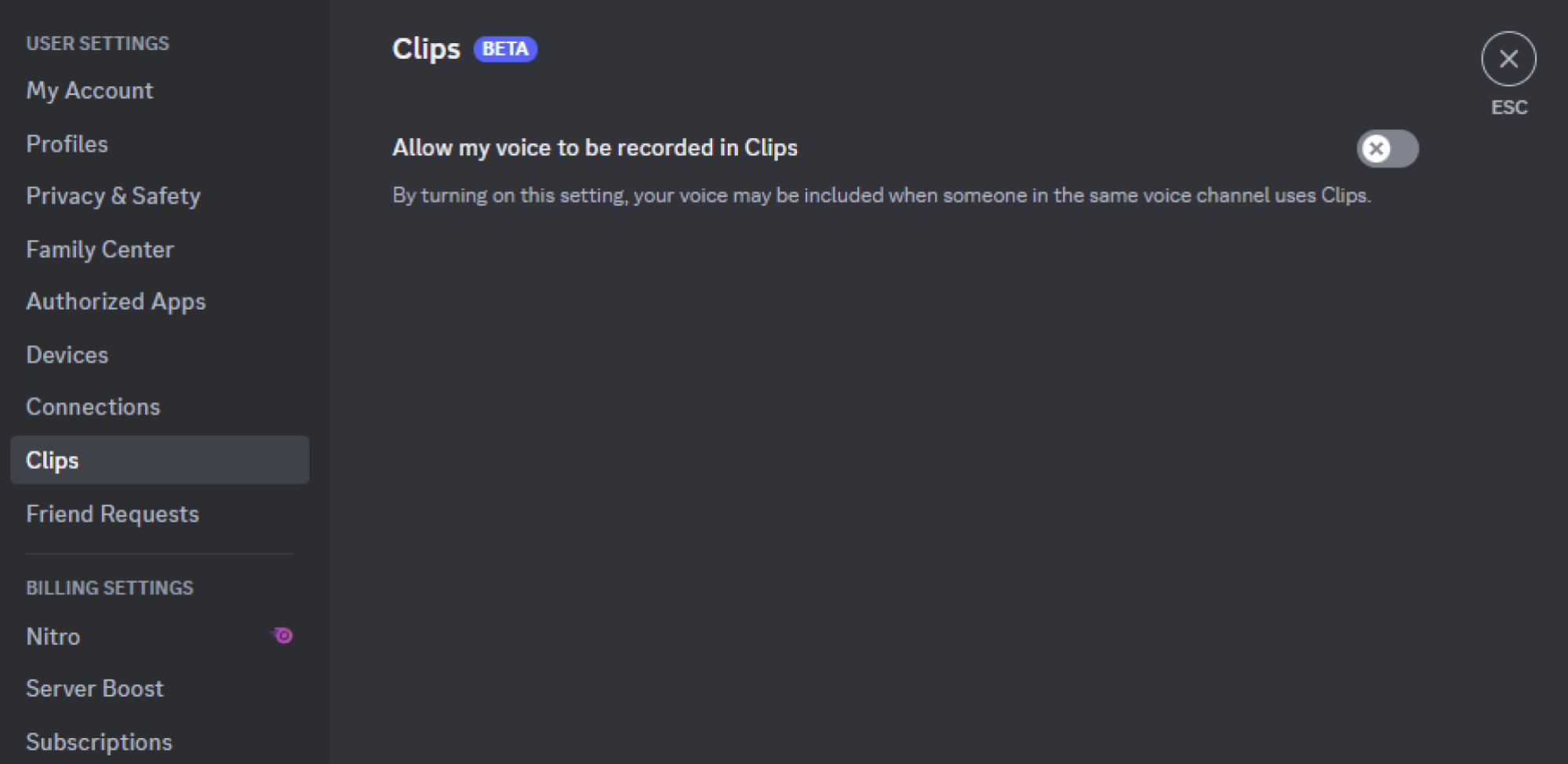Select the Clips sidebar item
The image size is (1568, 764).
(x=160, y=460)
